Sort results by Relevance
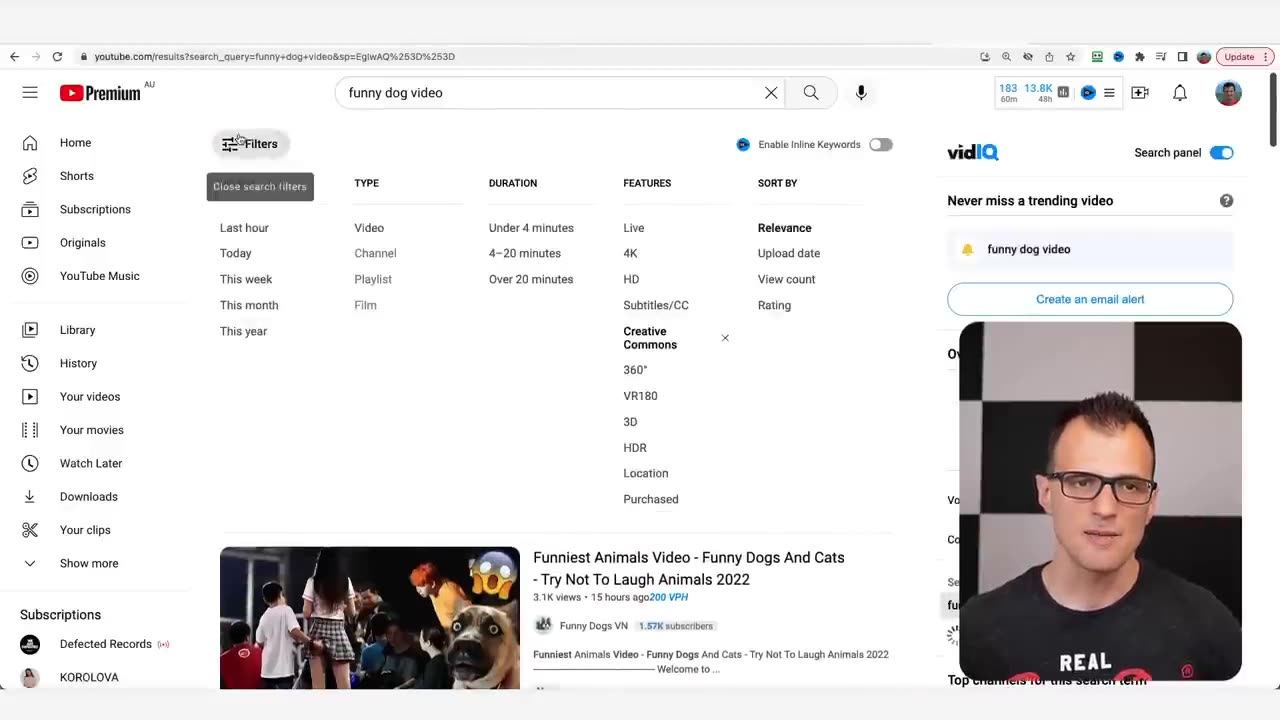Viewport: 1280px width, 720px height. [x=785, y=228]
